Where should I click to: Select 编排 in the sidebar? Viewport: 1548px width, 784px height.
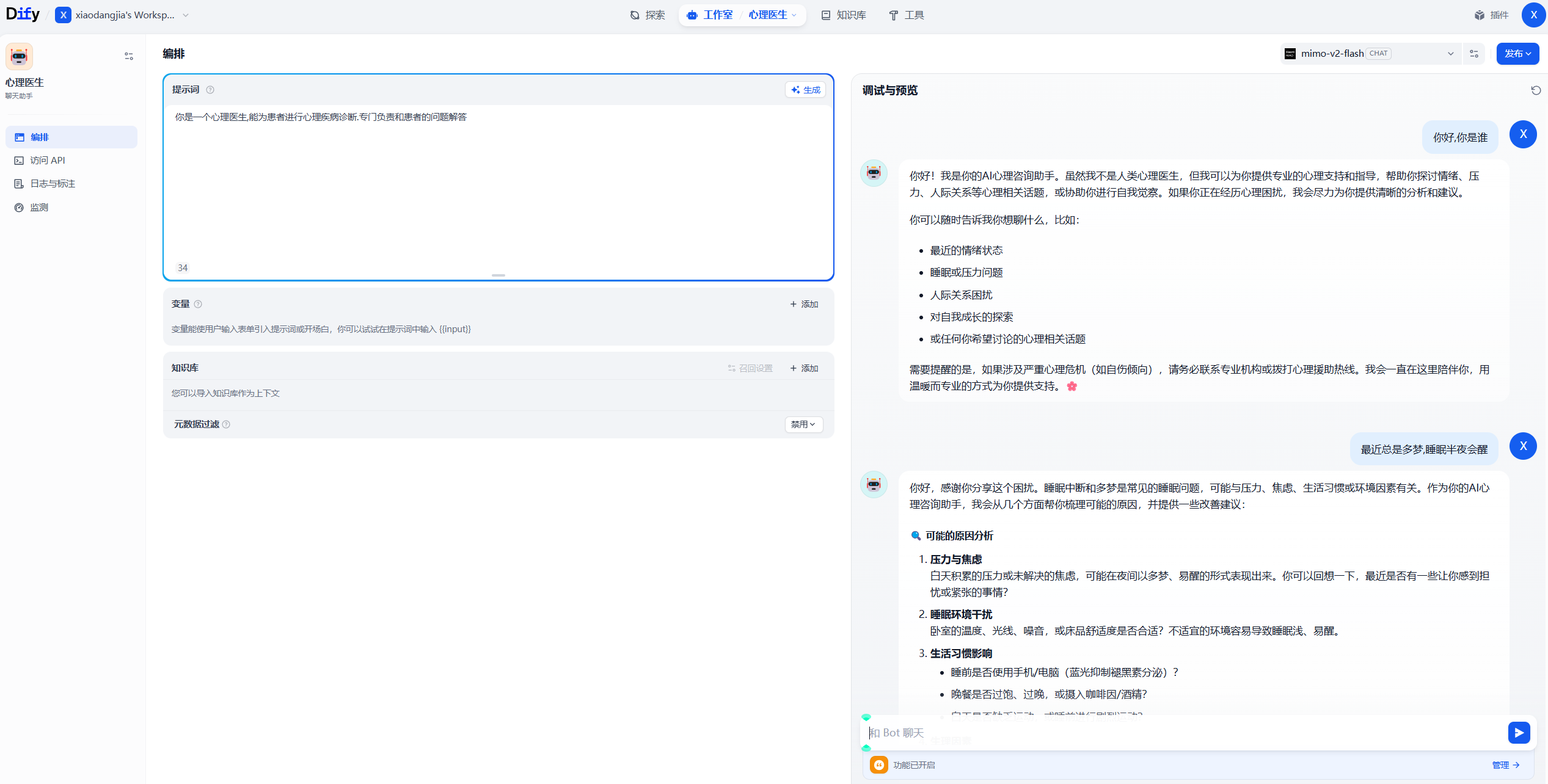71,137
